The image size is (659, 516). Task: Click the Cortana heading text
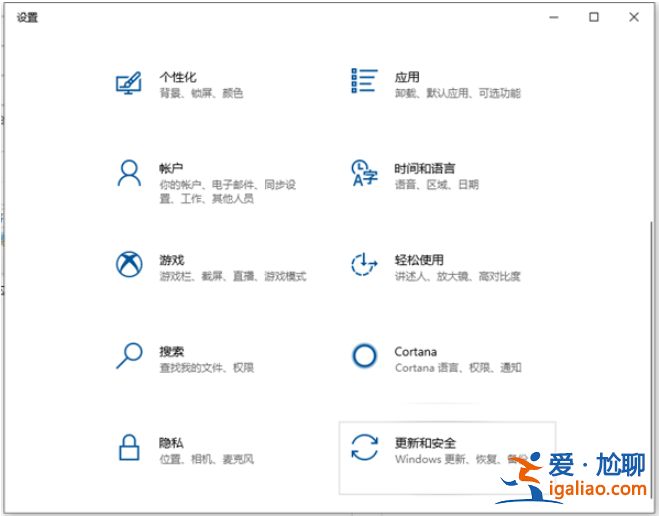(416, 352)
